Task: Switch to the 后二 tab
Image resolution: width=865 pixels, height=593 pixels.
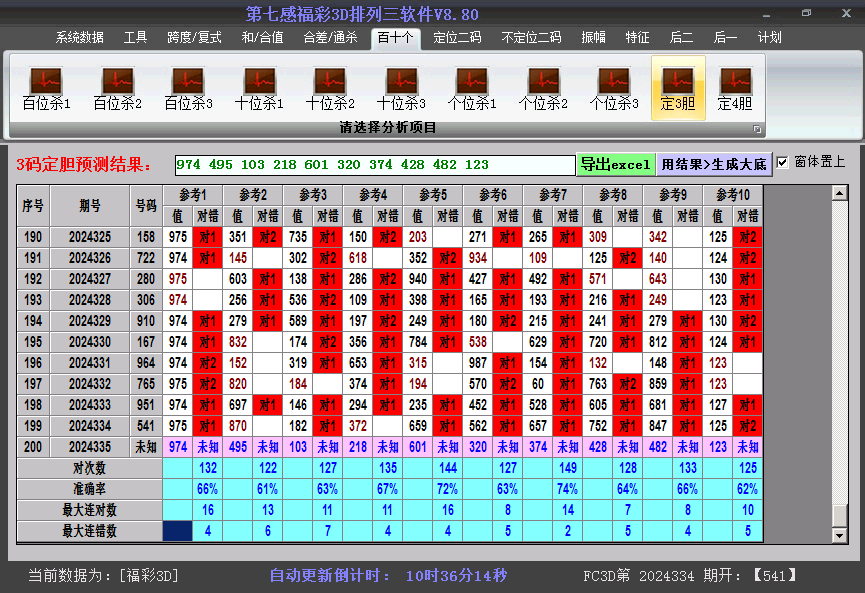Action: pos(681,38)
